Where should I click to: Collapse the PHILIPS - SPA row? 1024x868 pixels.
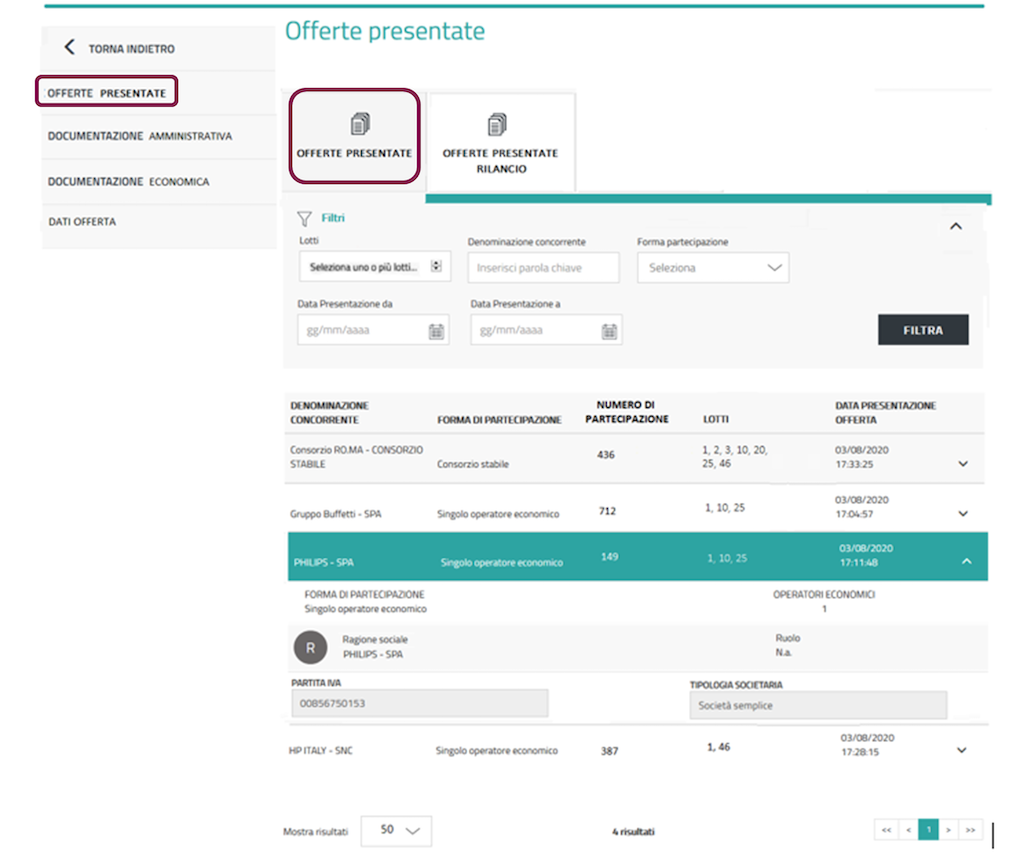(x=966, y=562)
